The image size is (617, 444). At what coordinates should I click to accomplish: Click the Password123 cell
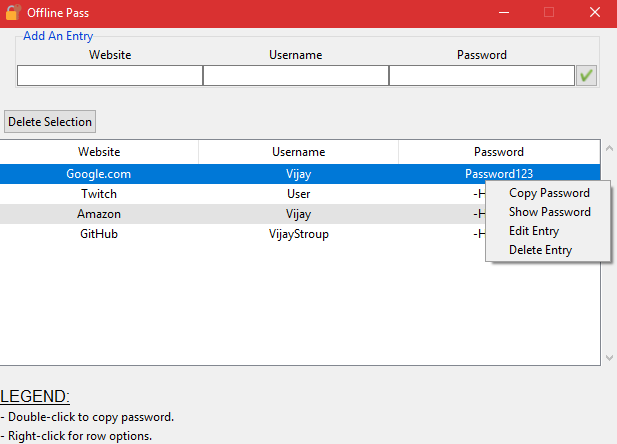coord(499,174)
